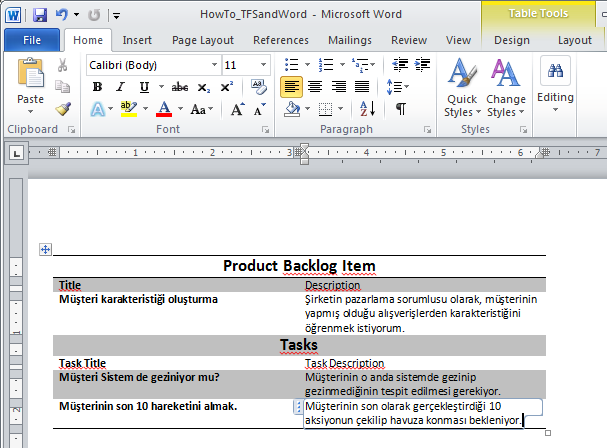Open the File tab

coord(31,40)
